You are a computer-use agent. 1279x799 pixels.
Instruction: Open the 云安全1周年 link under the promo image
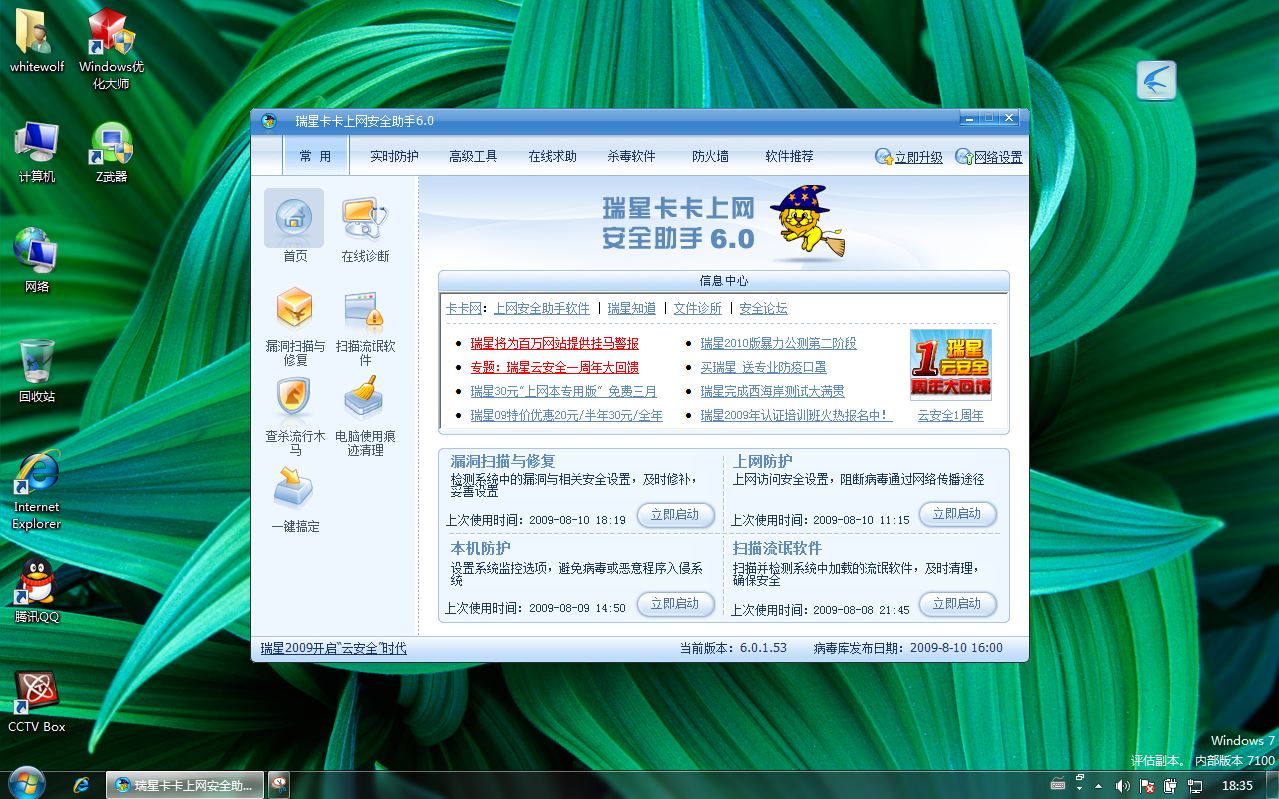[950, 415]
